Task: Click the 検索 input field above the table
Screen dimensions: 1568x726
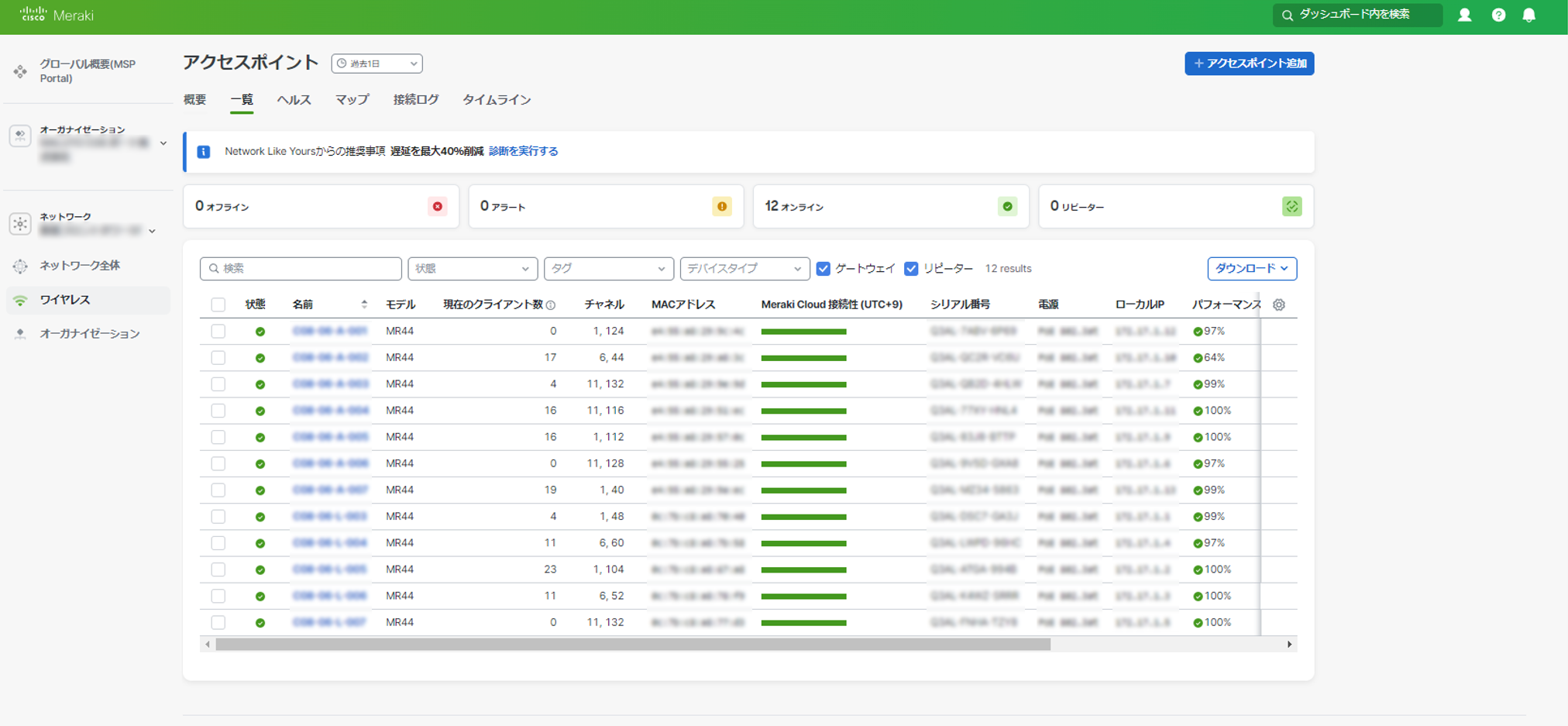Action: click(301, 269)
